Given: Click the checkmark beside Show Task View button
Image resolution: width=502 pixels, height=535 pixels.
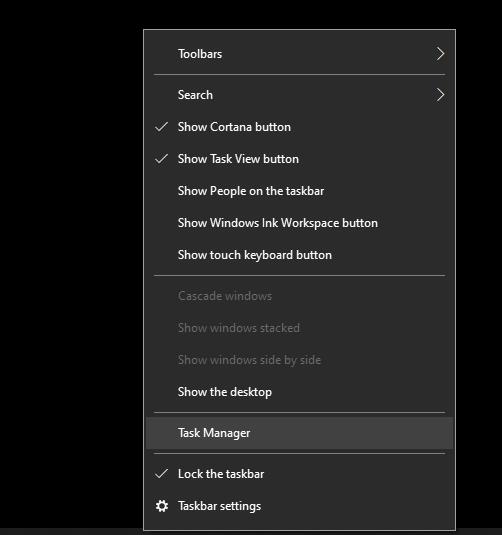Looking at the screenshot, I should [161, 159].
